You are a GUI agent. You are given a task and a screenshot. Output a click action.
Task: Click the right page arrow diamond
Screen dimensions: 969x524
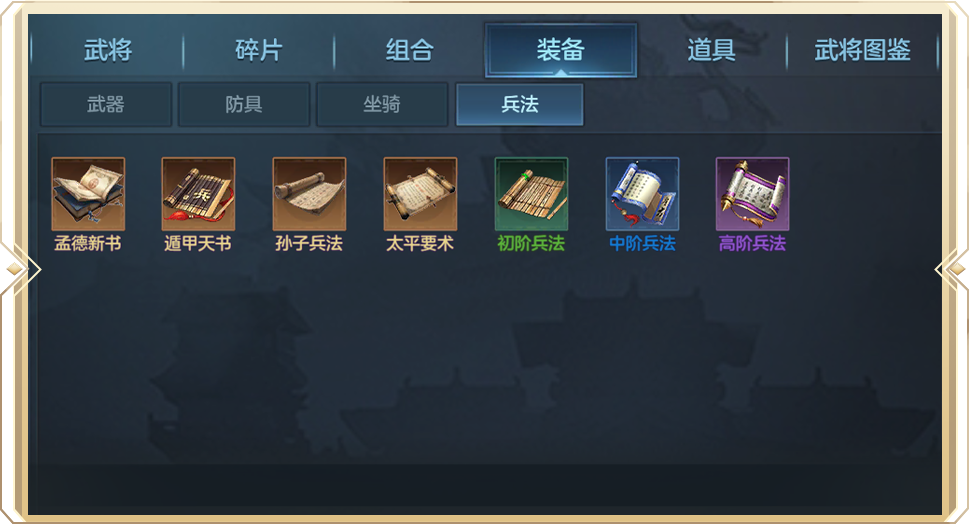tap(954, 269)
